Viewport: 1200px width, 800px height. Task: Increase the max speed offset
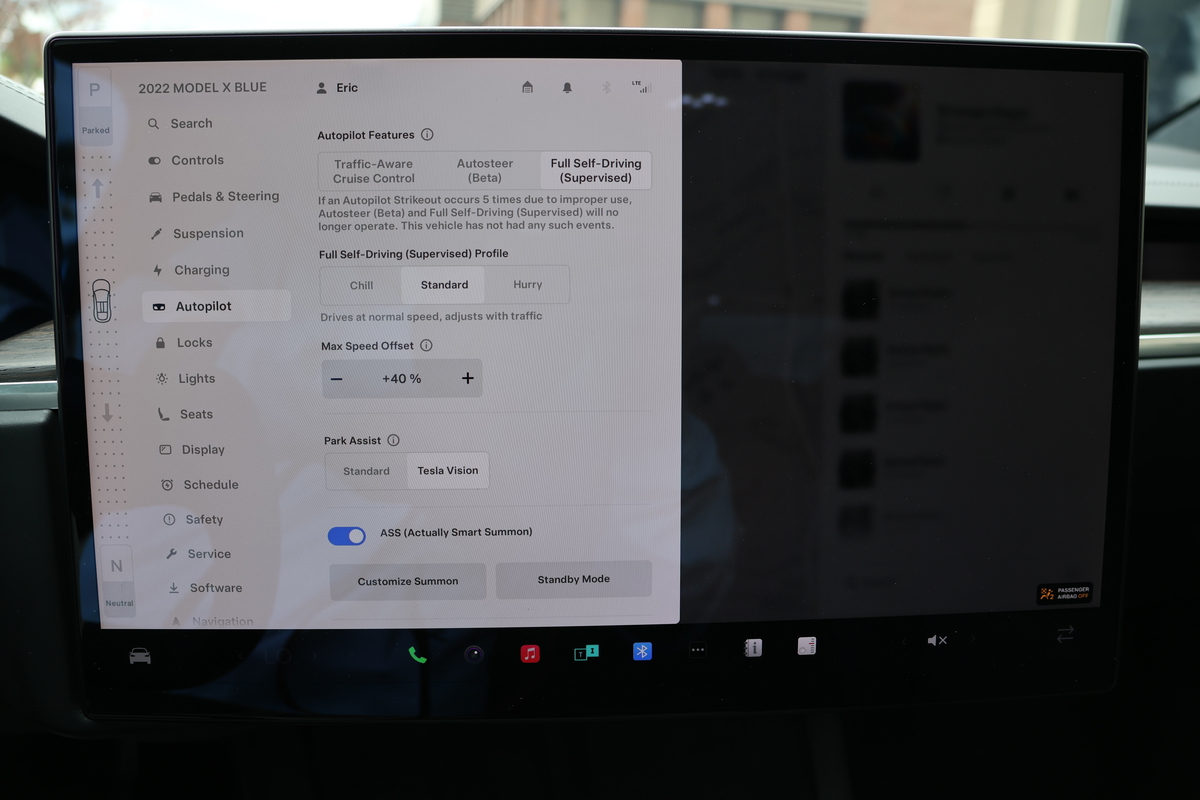click(x=467, y=379)
